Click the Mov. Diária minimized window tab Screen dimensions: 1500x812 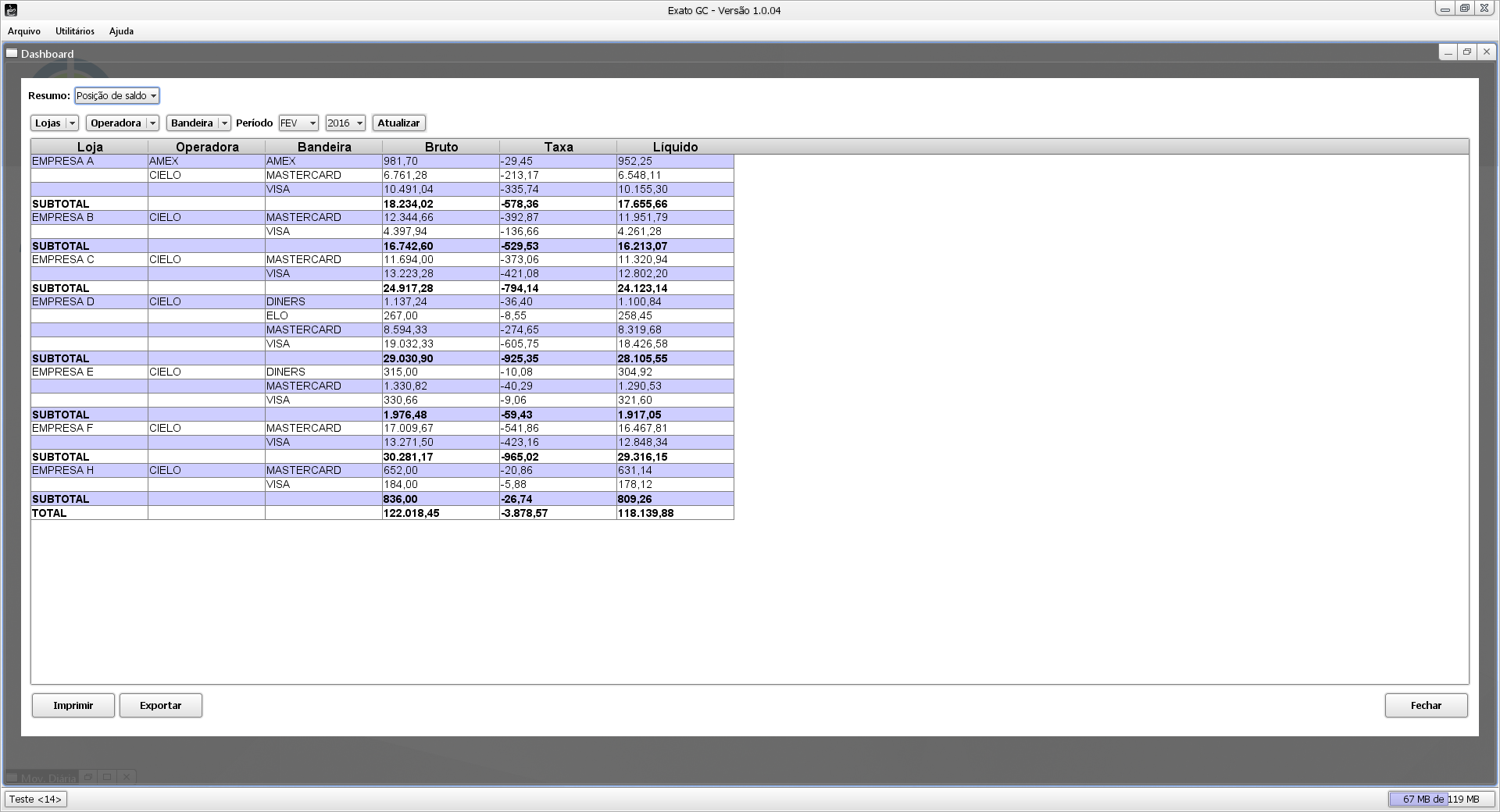click(x=41, y=778)
